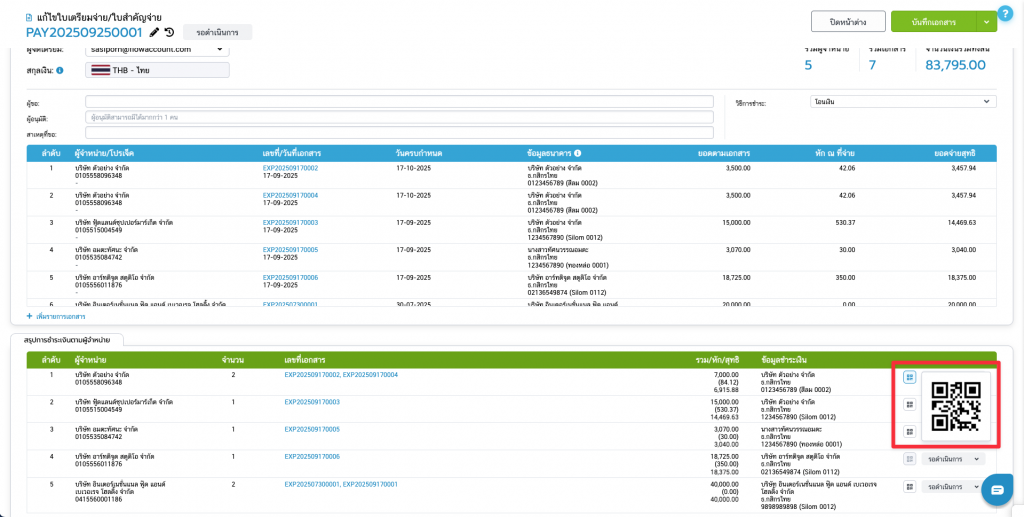Expand the green save button dropdown arrow
Screen dimensions: 1024x517
click(x=987, y=22)
